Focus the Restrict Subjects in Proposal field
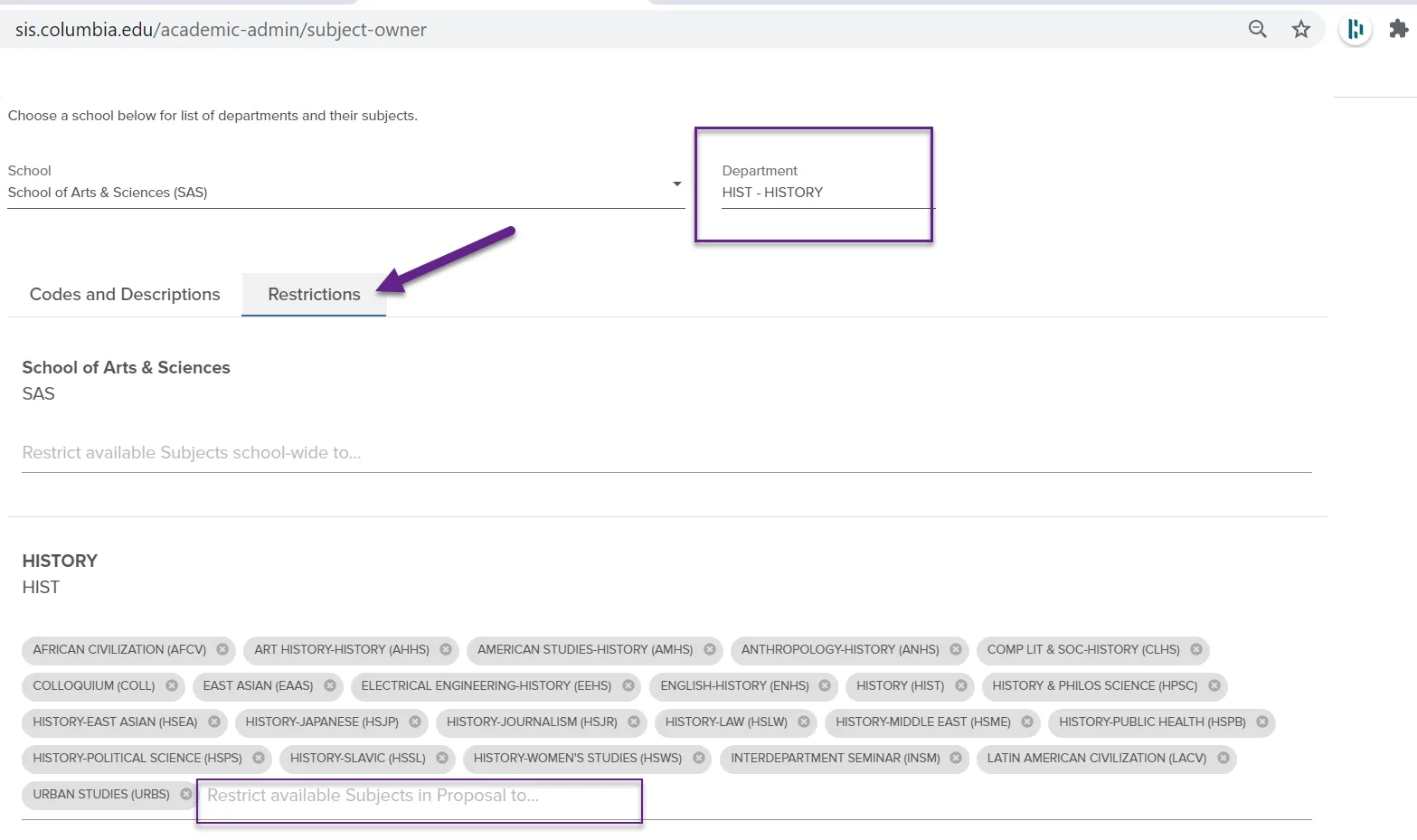This screenshot has height=840, width=1417. 420,796
